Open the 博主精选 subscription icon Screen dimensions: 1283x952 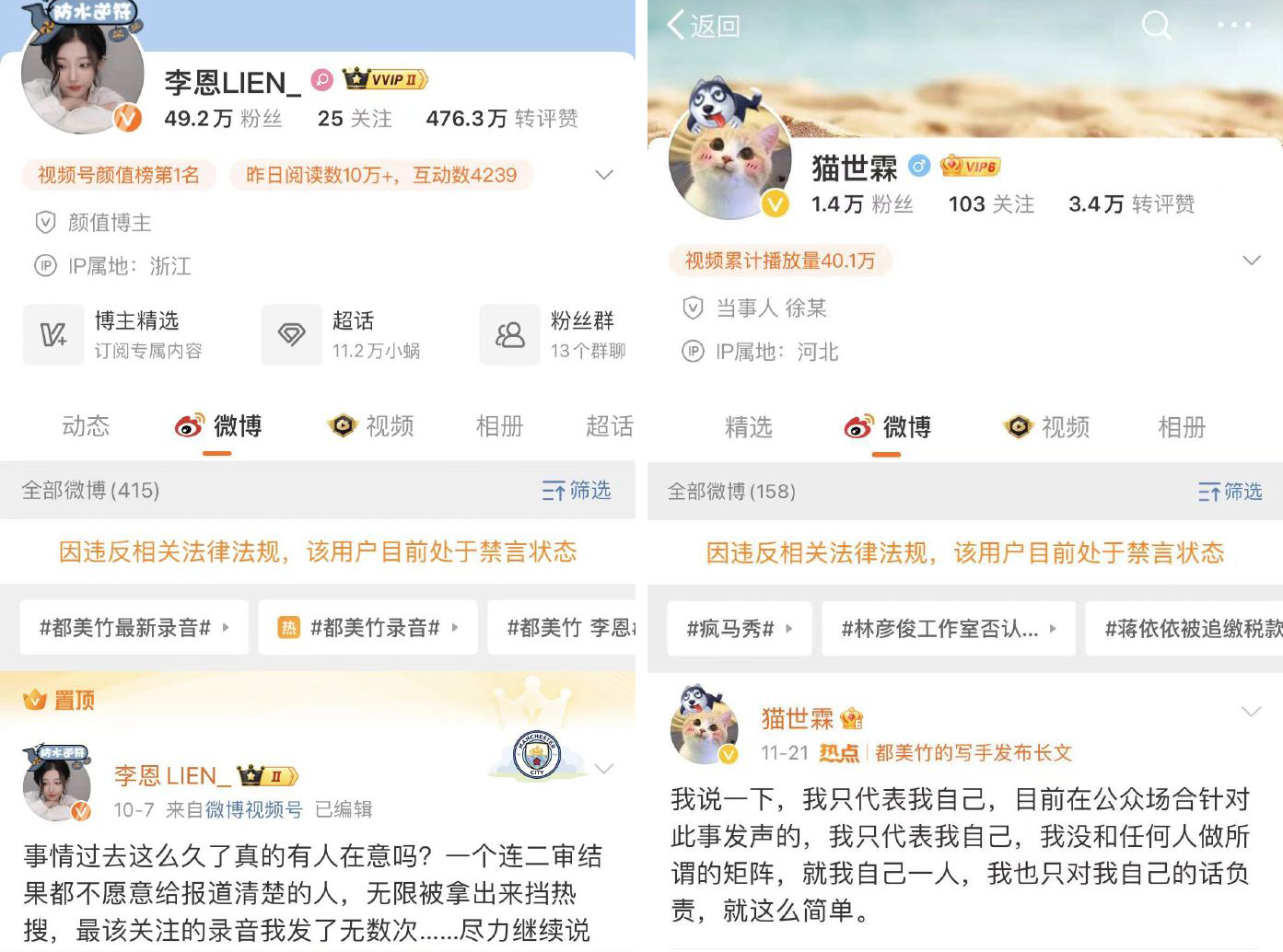point(53,335)
